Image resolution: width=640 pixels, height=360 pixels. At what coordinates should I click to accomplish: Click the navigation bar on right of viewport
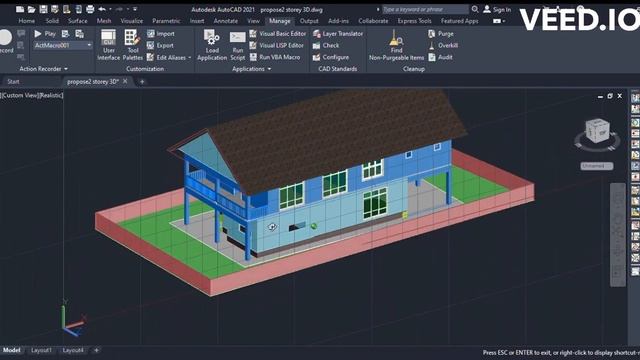click(x=618, y=235)
